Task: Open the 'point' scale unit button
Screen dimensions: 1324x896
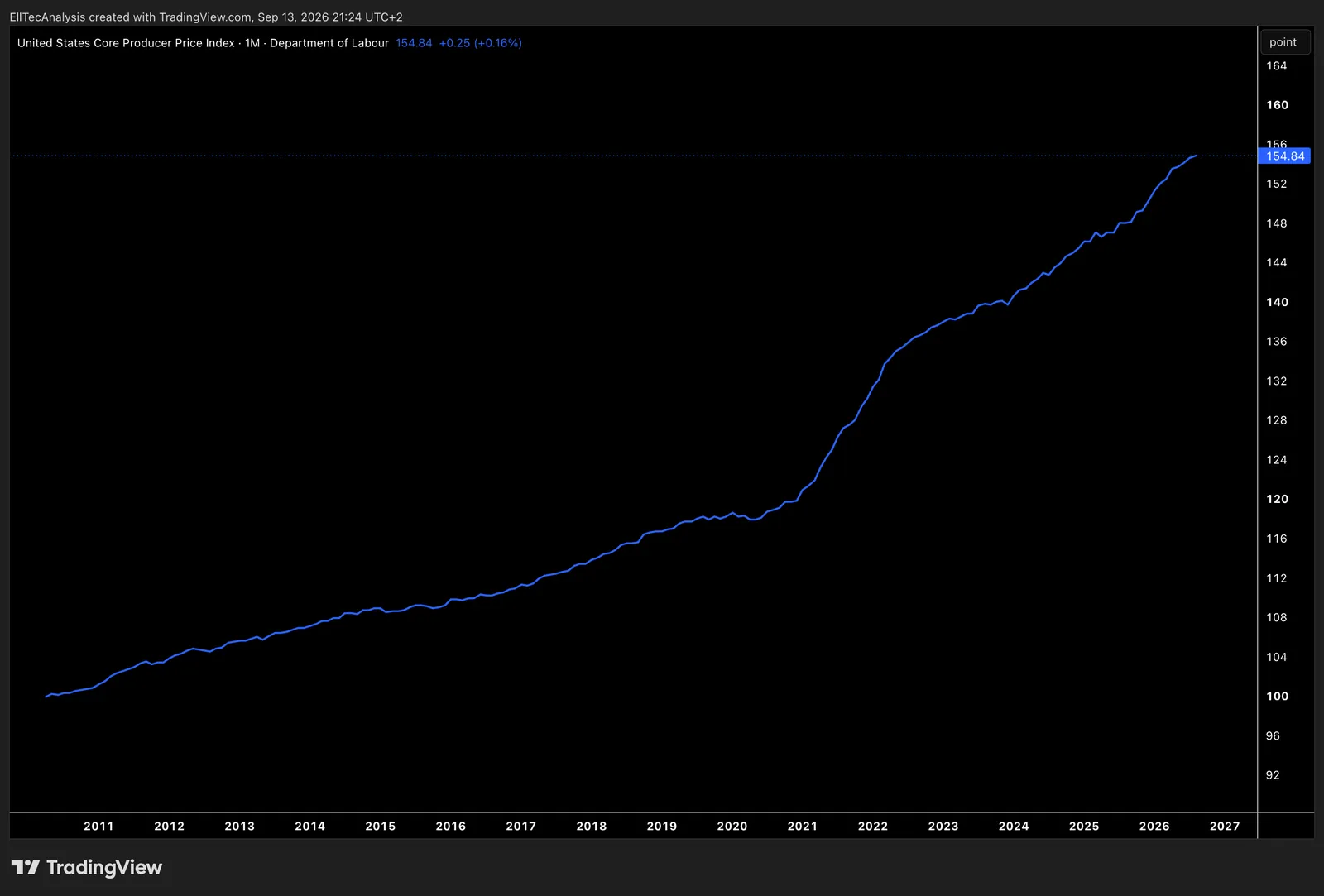Action: (1284, 42)
